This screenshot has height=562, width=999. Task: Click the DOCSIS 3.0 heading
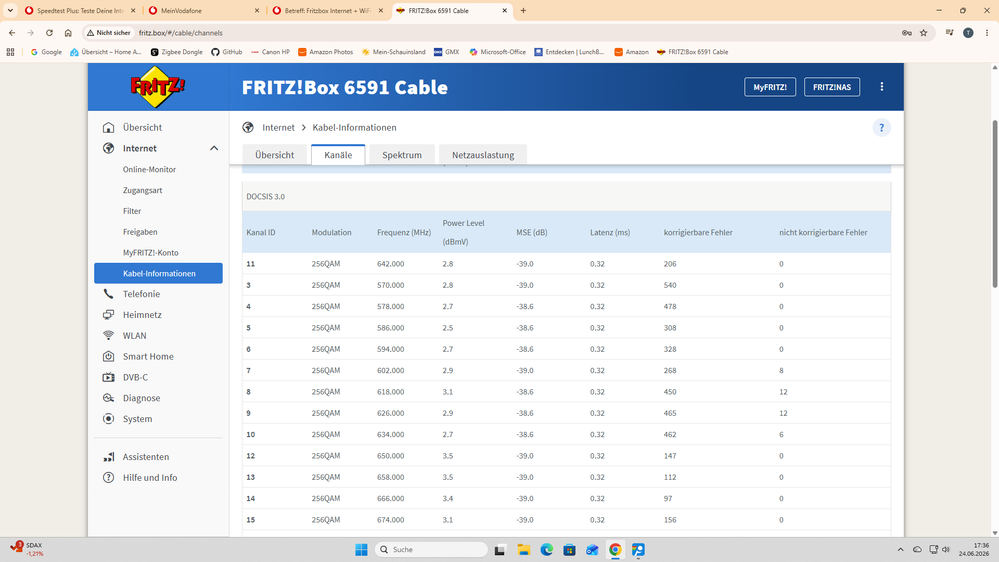pyautogui.click(x=266, y=196)
